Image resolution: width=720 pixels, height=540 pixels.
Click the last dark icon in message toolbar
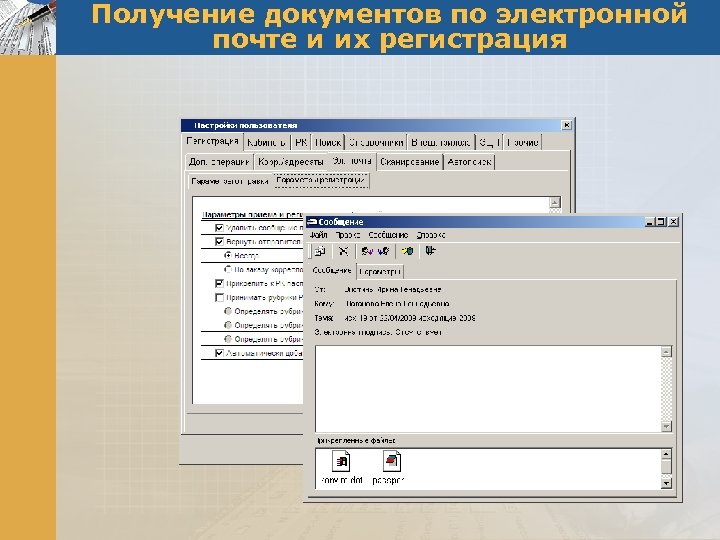click(x=430, y=251)
